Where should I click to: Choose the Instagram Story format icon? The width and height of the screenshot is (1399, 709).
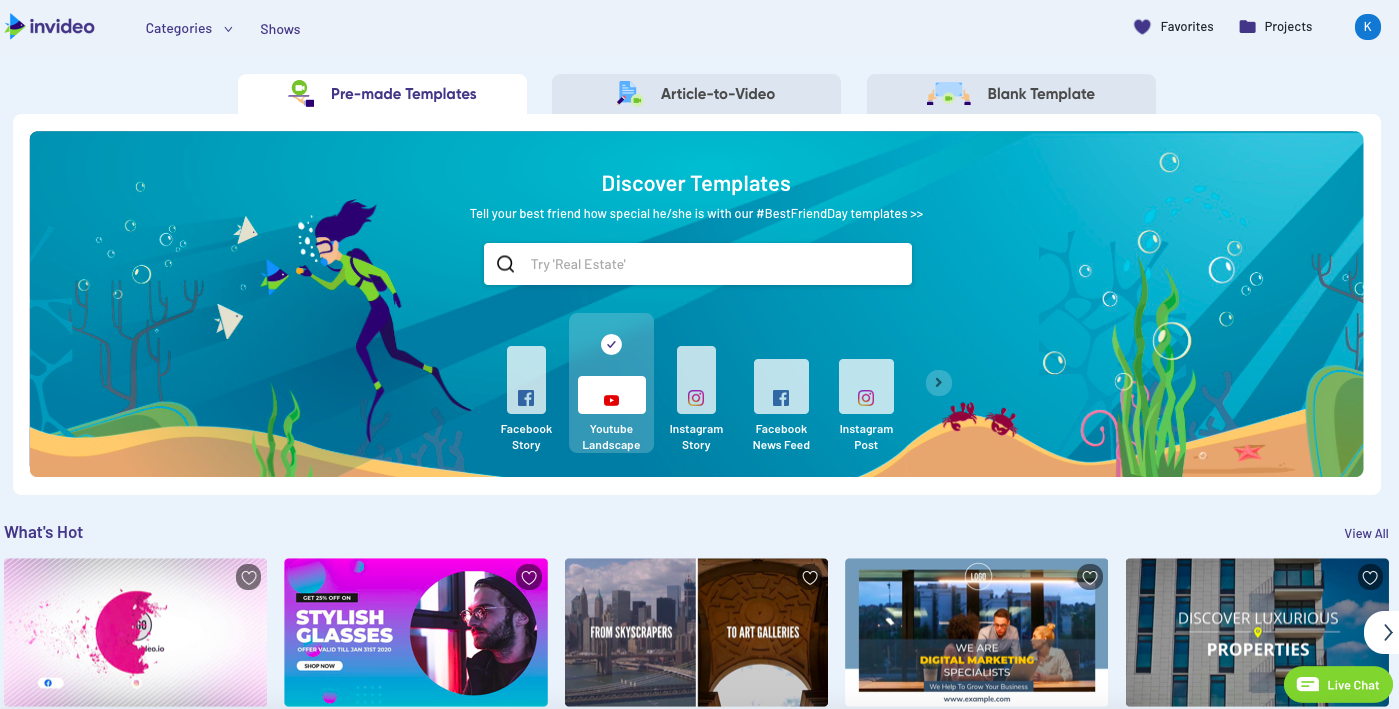point(696,397)
